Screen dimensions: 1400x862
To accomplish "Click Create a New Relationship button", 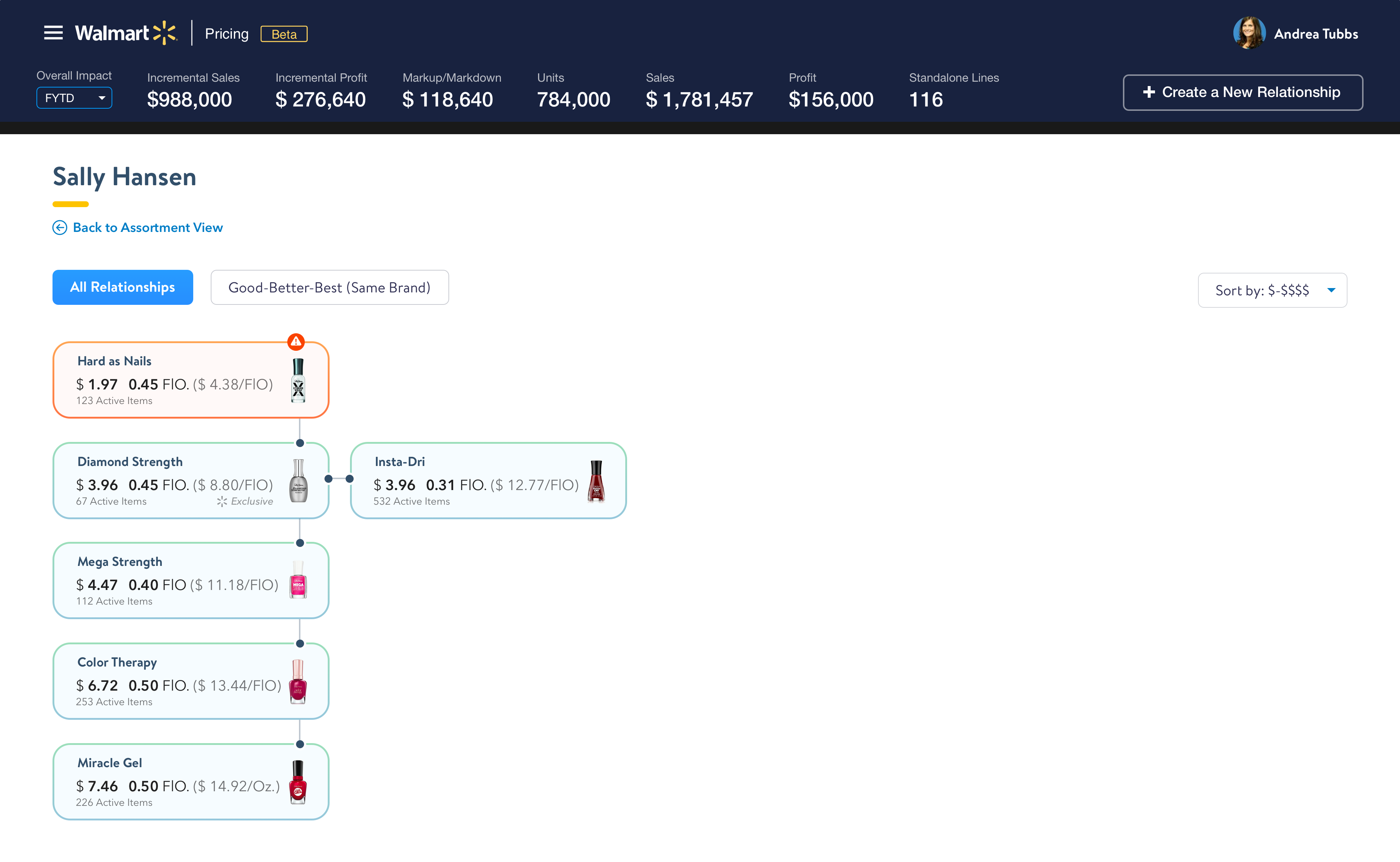I will coord(1242,92).
